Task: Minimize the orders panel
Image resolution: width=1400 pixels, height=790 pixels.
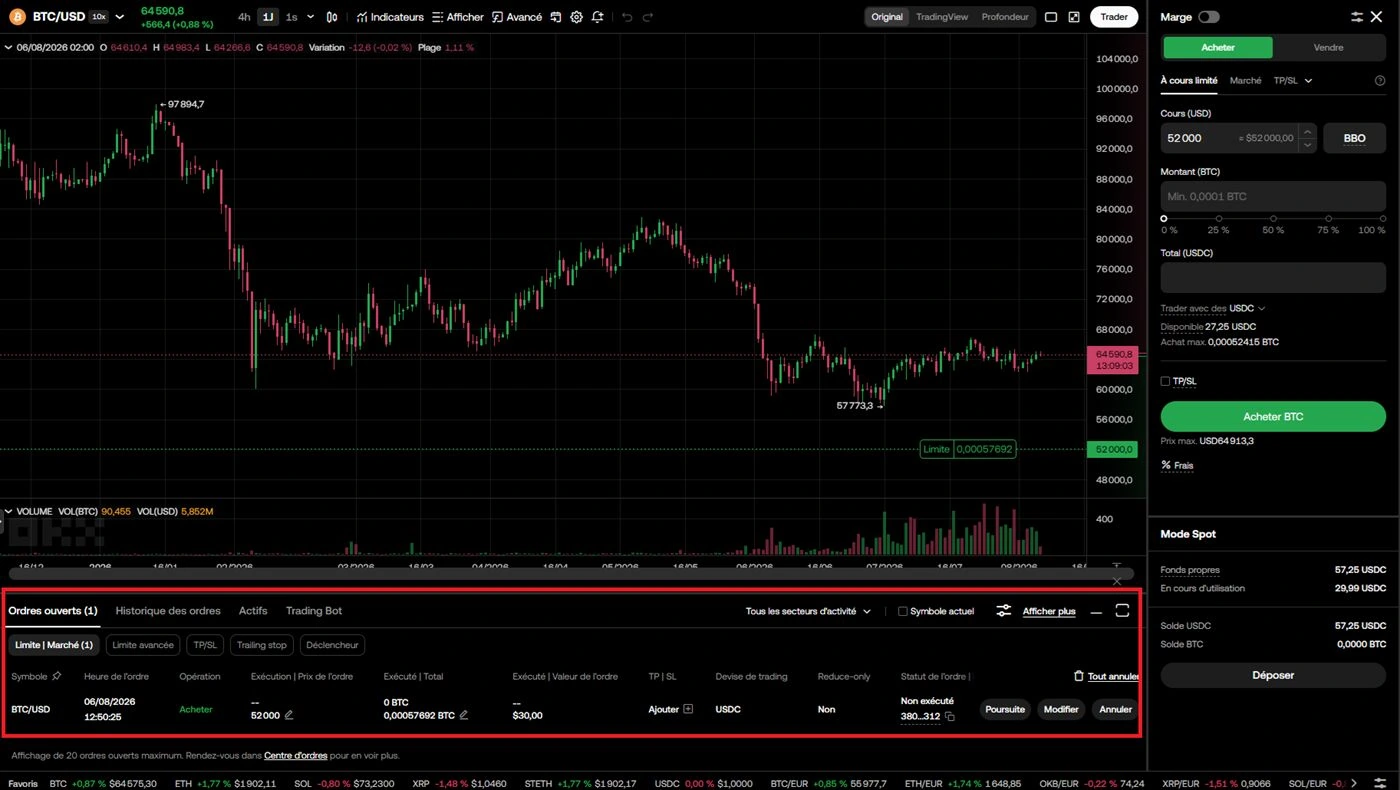Action: [x=1096, y=611]
